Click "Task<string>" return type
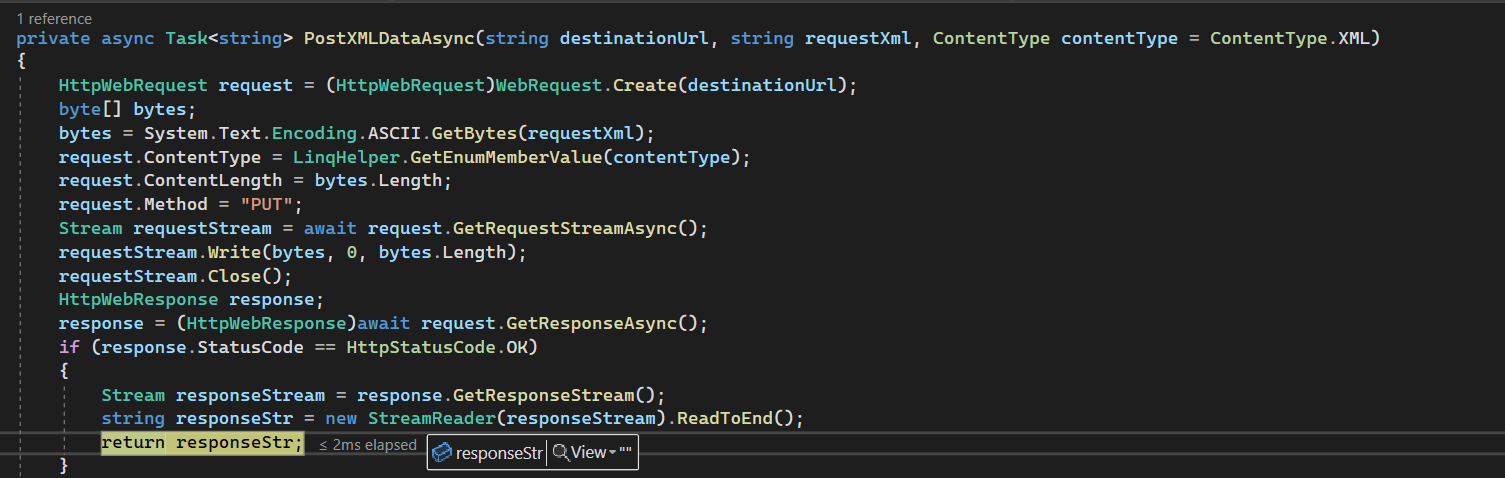Screen dimensions: 1505x478 pyautogui.click(x=229, y=38)
